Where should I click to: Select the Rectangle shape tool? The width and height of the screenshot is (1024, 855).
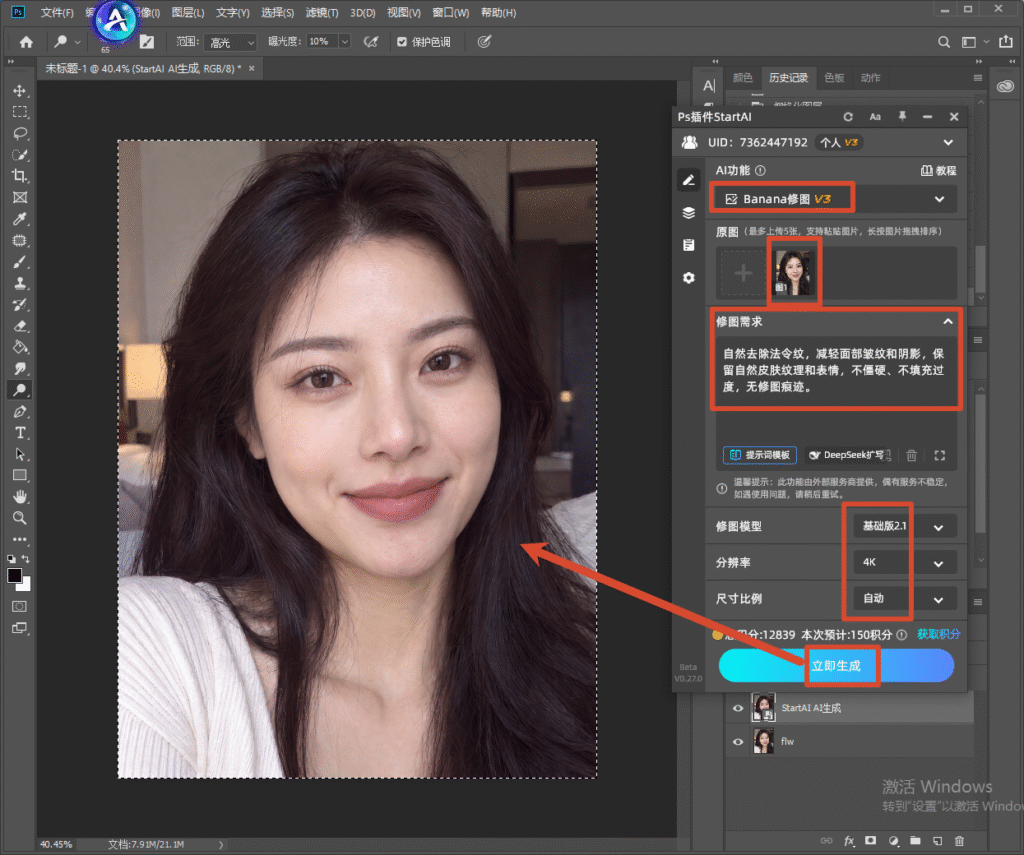point(20,476)
